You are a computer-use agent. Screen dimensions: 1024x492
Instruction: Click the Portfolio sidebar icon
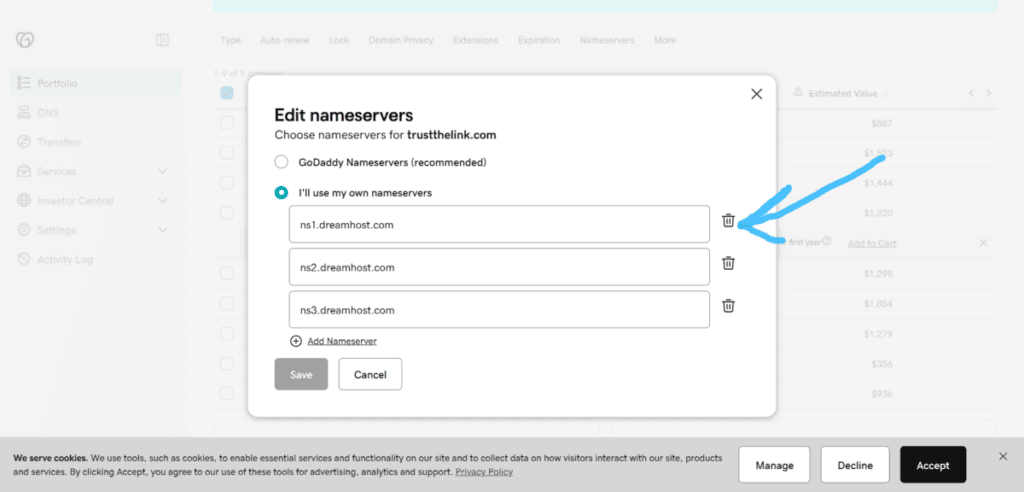click(x=24, y=84)
